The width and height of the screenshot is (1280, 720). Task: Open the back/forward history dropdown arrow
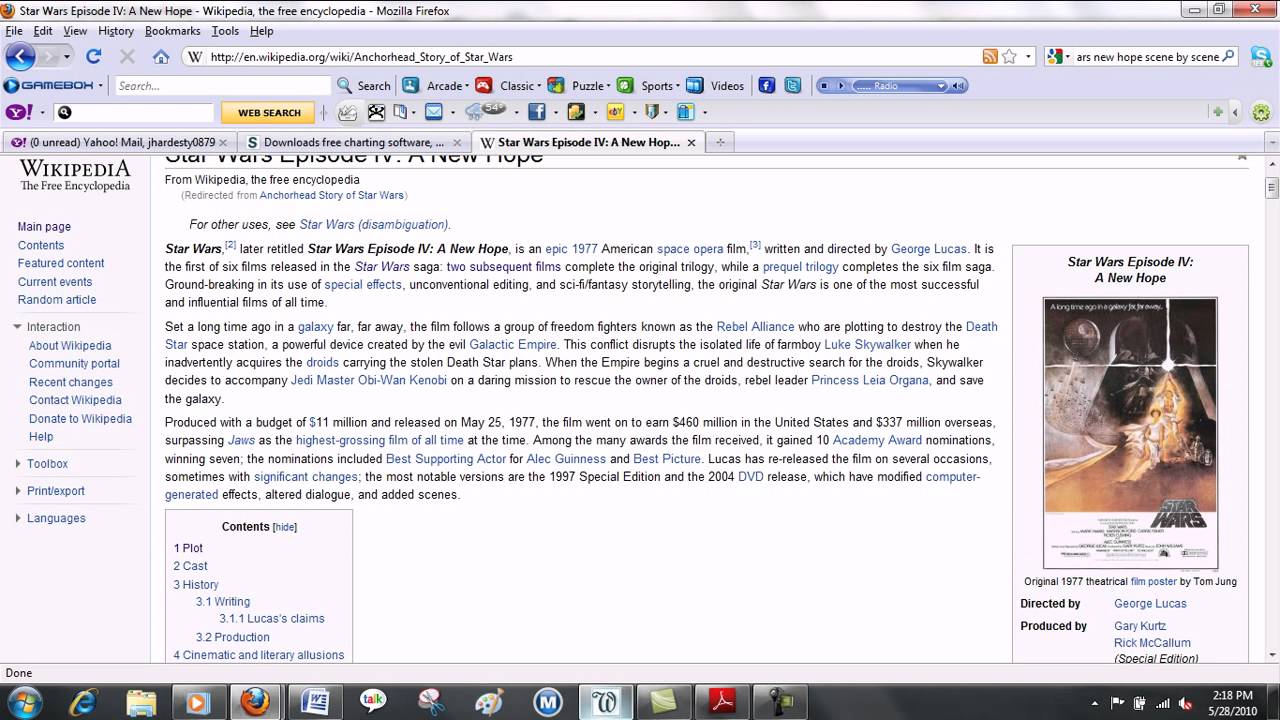click(x=68, y=57)
